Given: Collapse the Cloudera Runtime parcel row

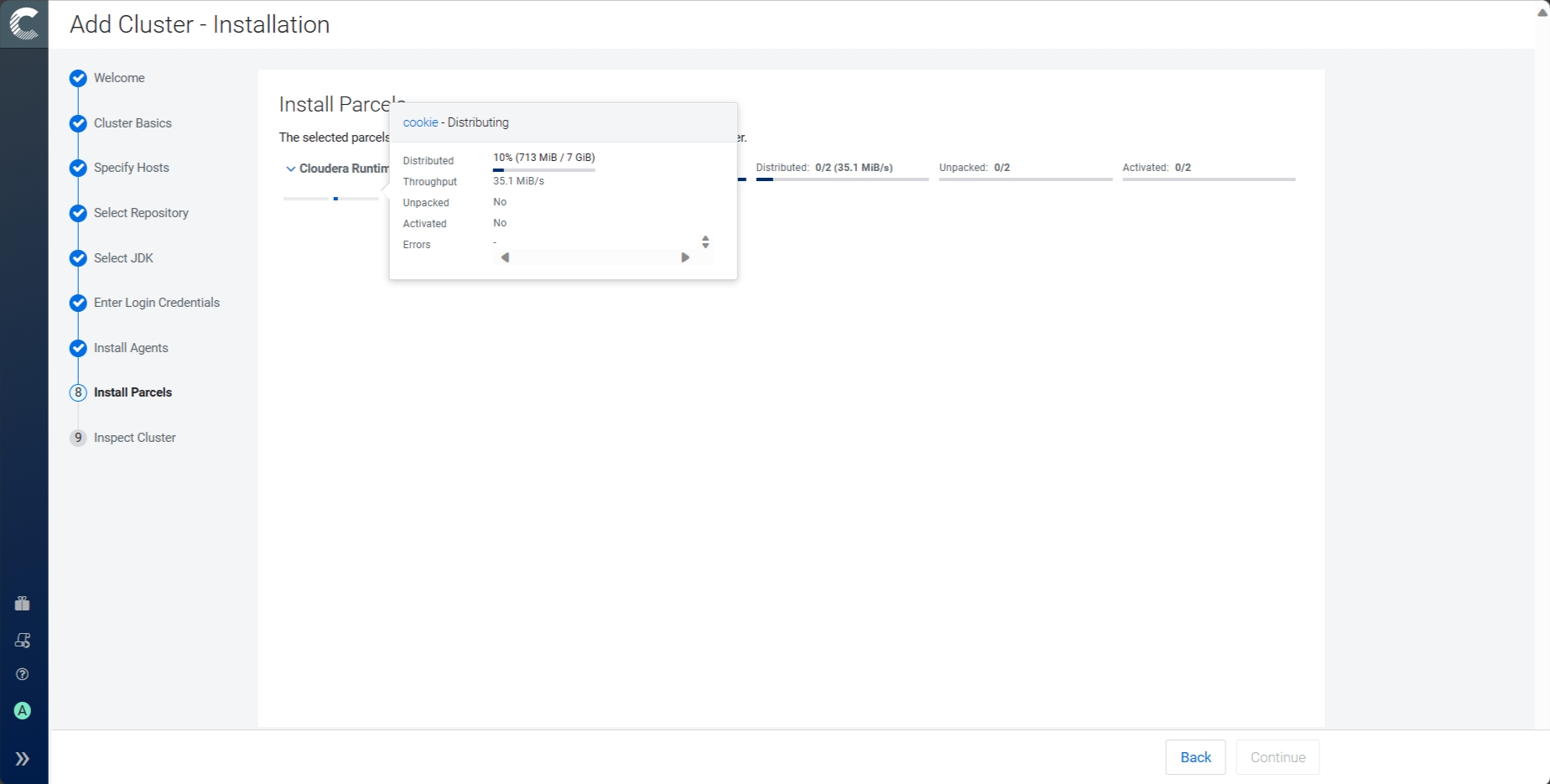Looking at the screenshot, I should pyautogui.click(x=291, y=169).
